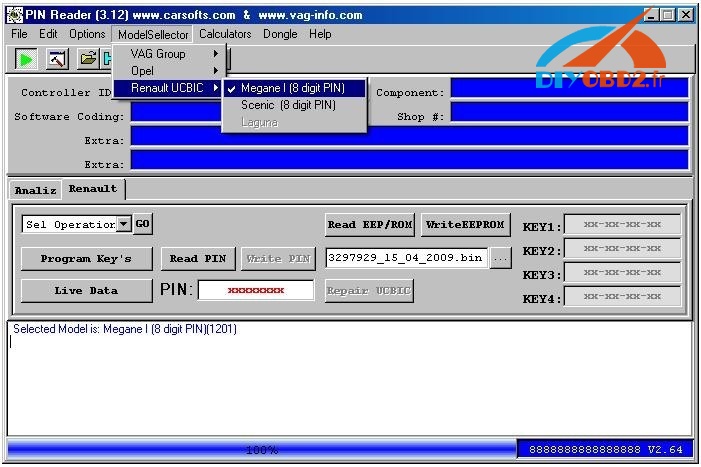Screen dimensions: 701x467
Task: Click the Read PIN button
Action: tap(198, 259)
